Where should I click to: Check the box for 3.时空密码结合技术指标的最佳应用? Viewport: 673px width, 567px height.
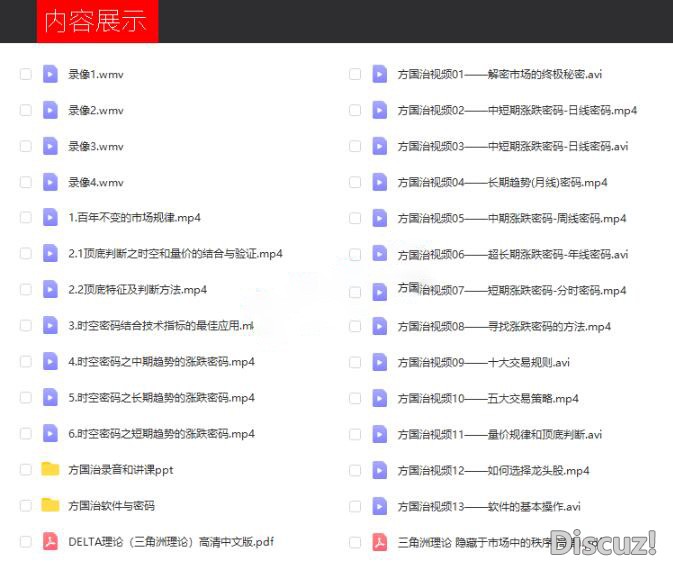(x=26, y=326)
